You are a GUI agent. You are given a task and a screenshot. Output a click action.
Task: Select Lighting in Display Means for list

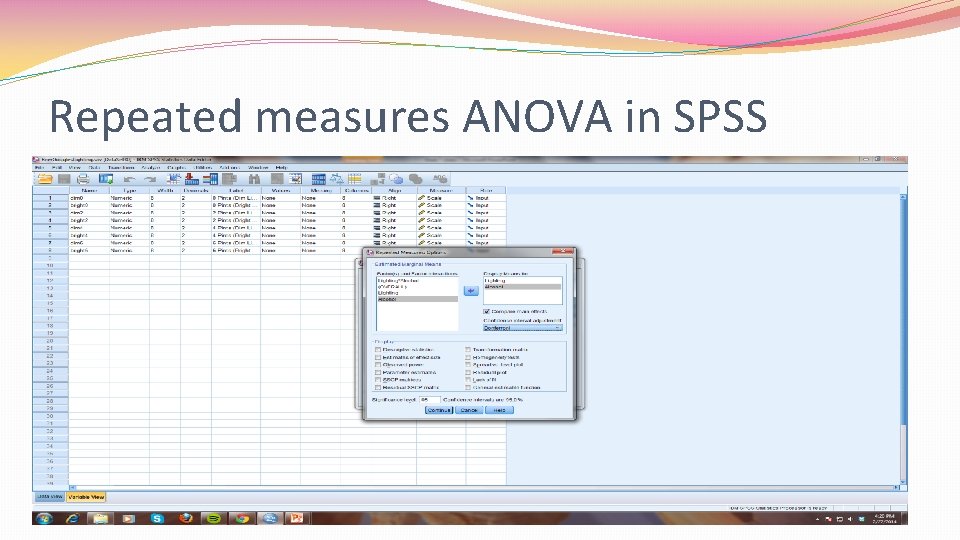coord(522,280)
